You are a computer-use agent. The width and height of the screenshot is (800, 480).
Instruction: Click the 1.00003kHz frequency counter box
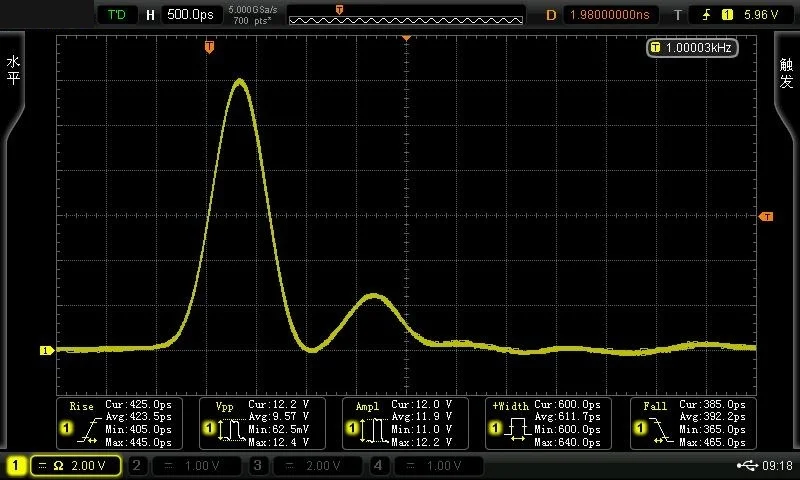(692, 48)
